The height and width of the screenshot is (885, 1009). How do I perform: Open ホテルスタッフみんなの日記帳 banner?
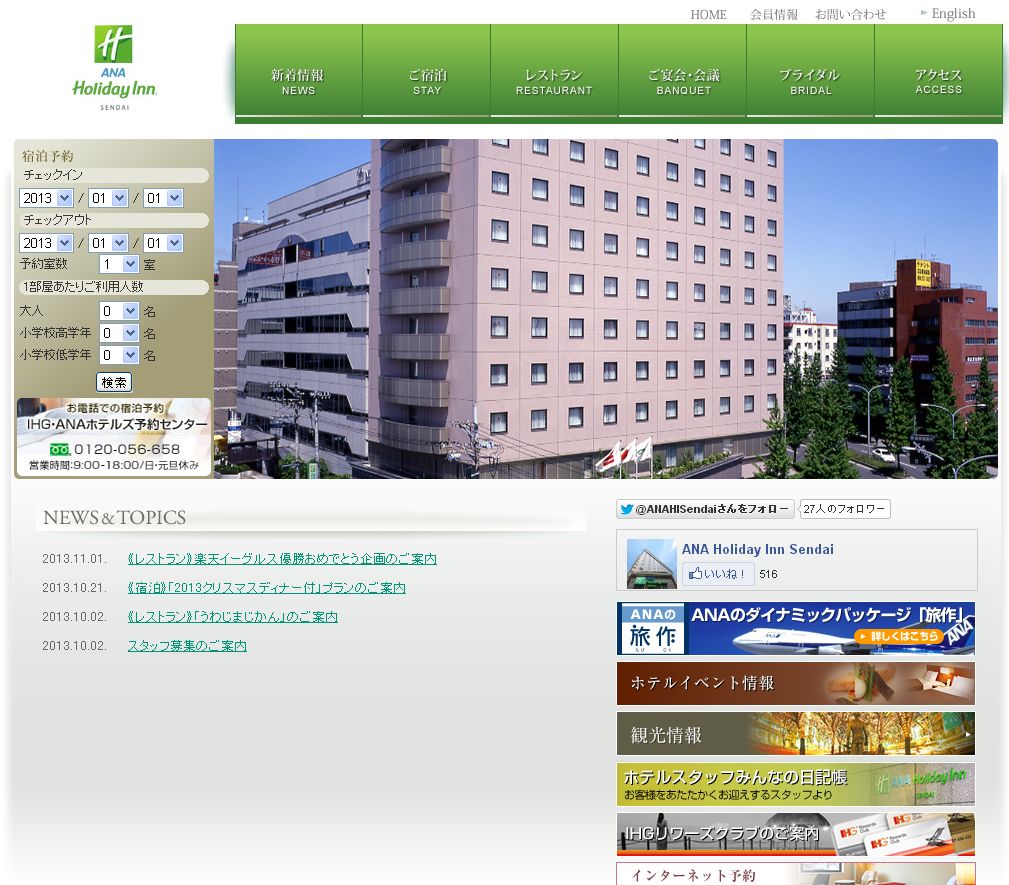coord(795,785)
